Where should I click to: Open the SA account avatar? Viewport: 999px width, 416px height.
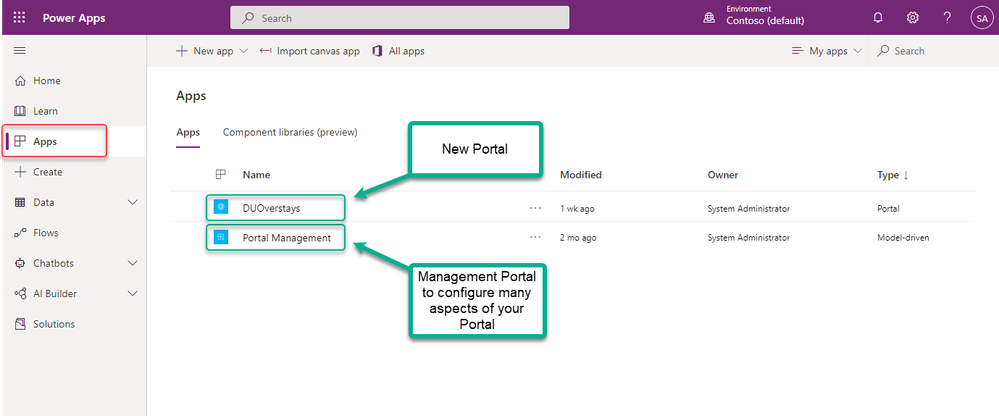pos(981,18)
